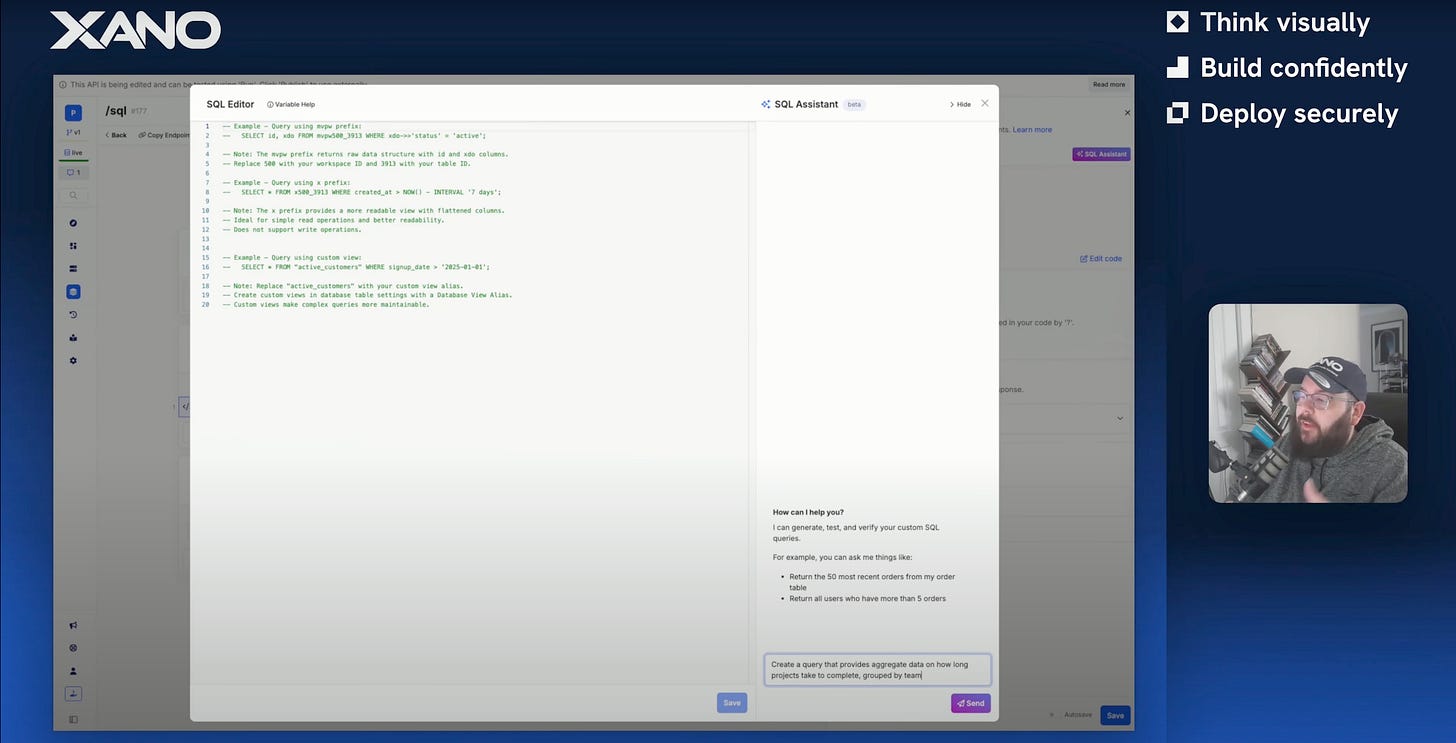This screenshot has width=1456, height=743.
Task: Toggle the Autosave option
Action: (x=1071, y=715)
